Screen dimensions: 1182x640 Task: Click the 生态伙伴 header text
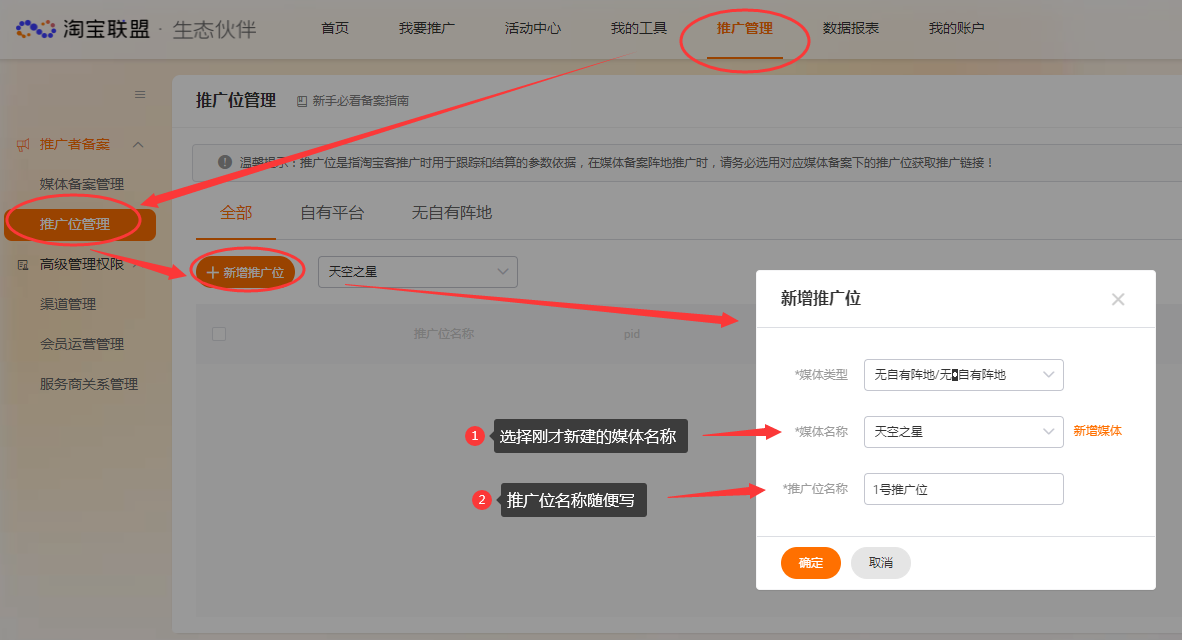click(x=215, y=29)
